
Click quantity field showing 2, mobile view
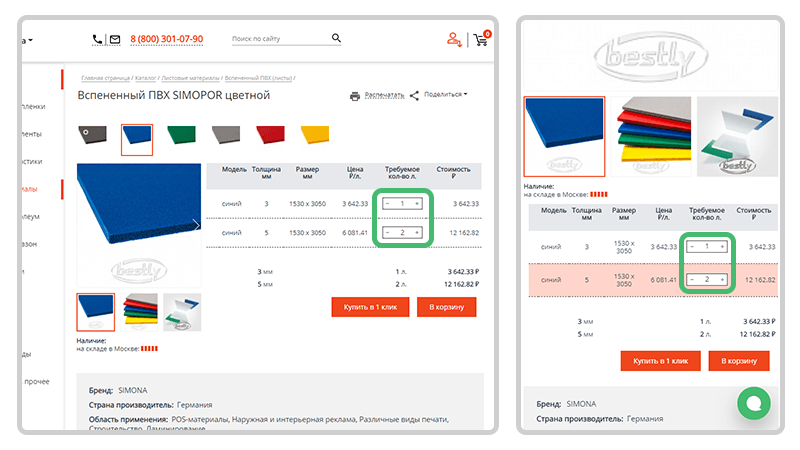coord(707,279)
